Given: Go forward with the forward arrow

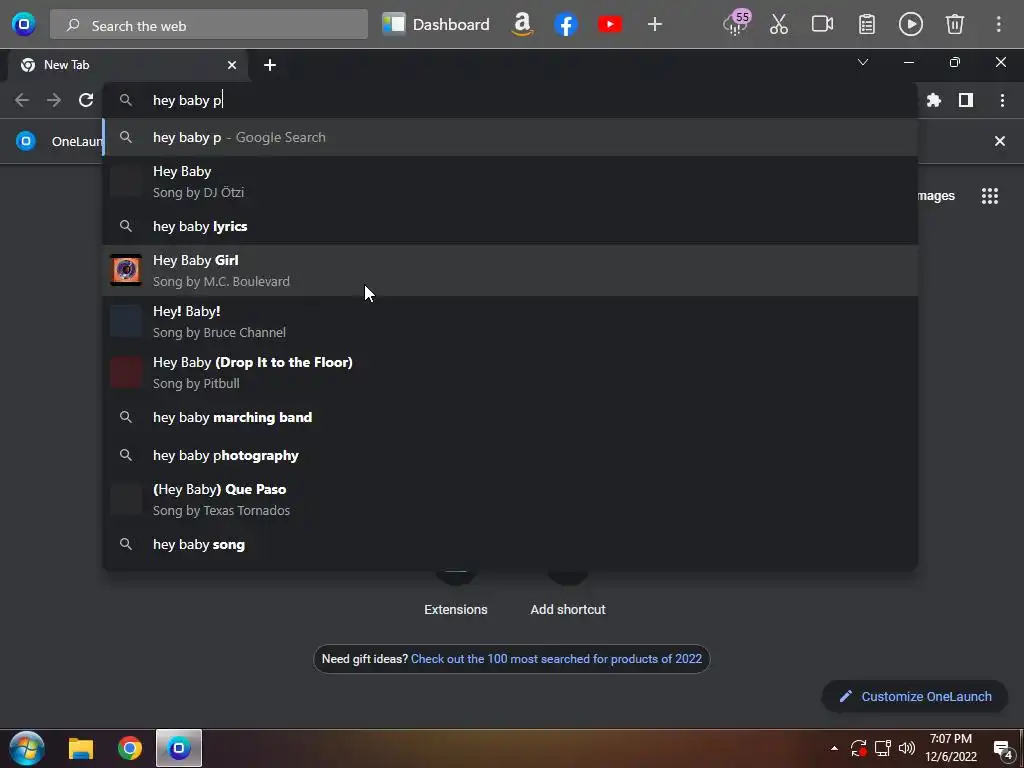Looking at the screenshot, I should tap(54, 100).
